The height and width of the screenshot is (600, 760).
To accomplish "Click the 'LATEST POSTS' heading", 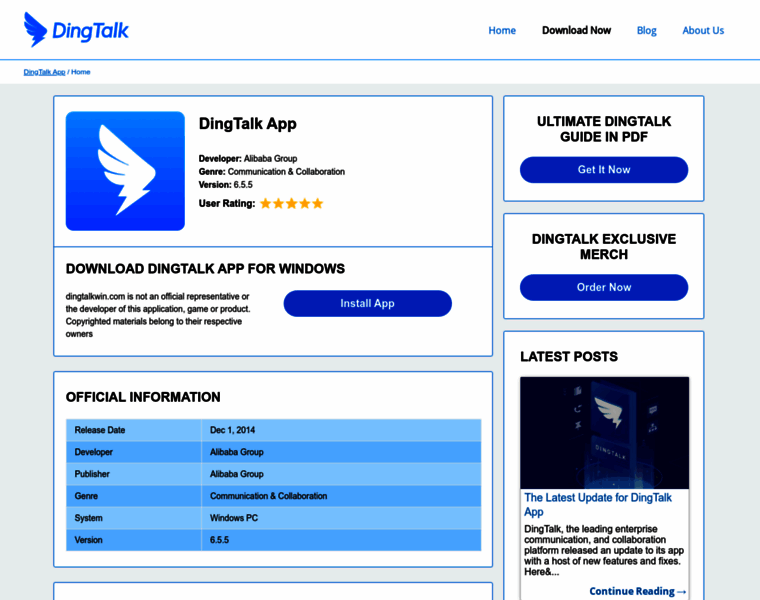I will [569, 357].
